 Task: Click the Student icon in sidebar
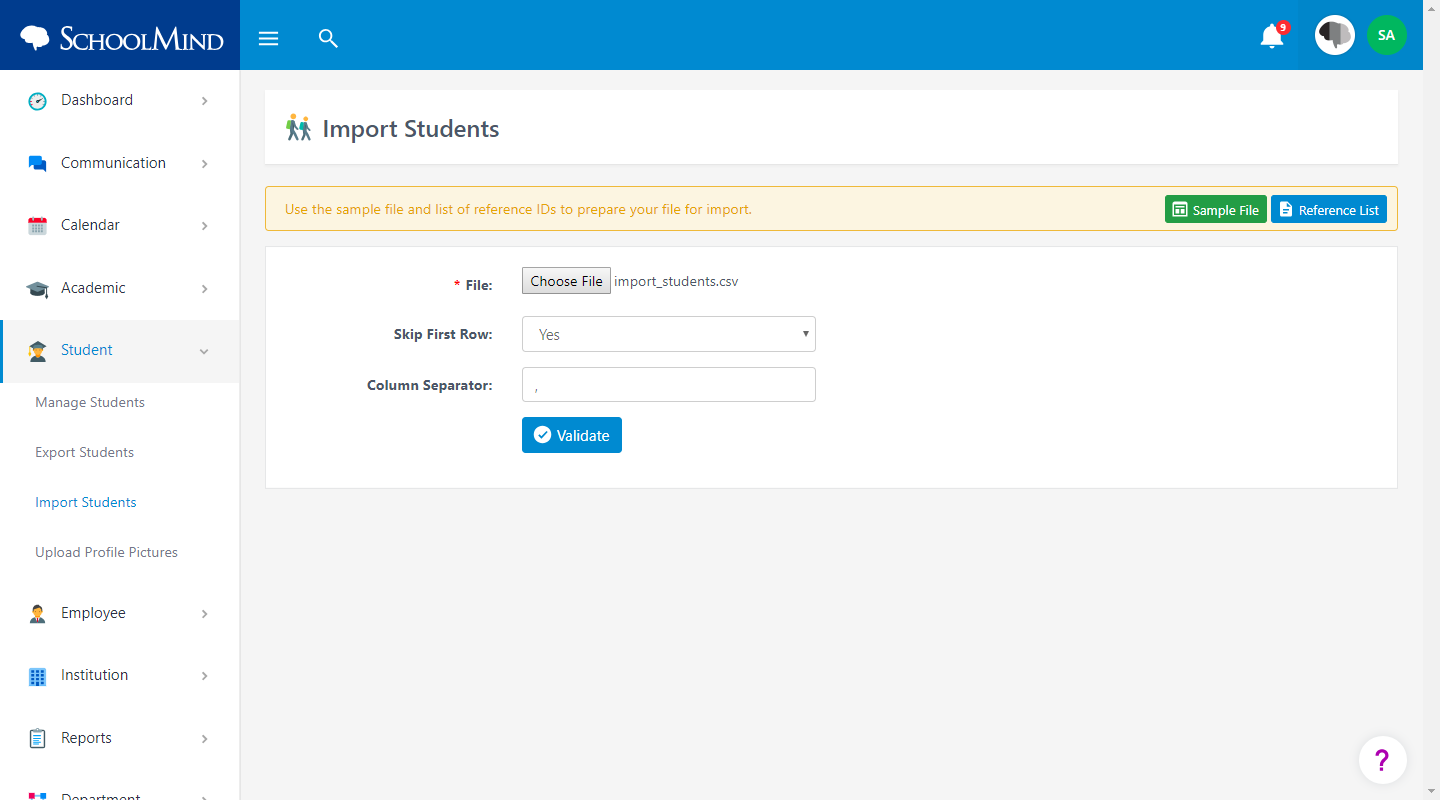(37, 351)
